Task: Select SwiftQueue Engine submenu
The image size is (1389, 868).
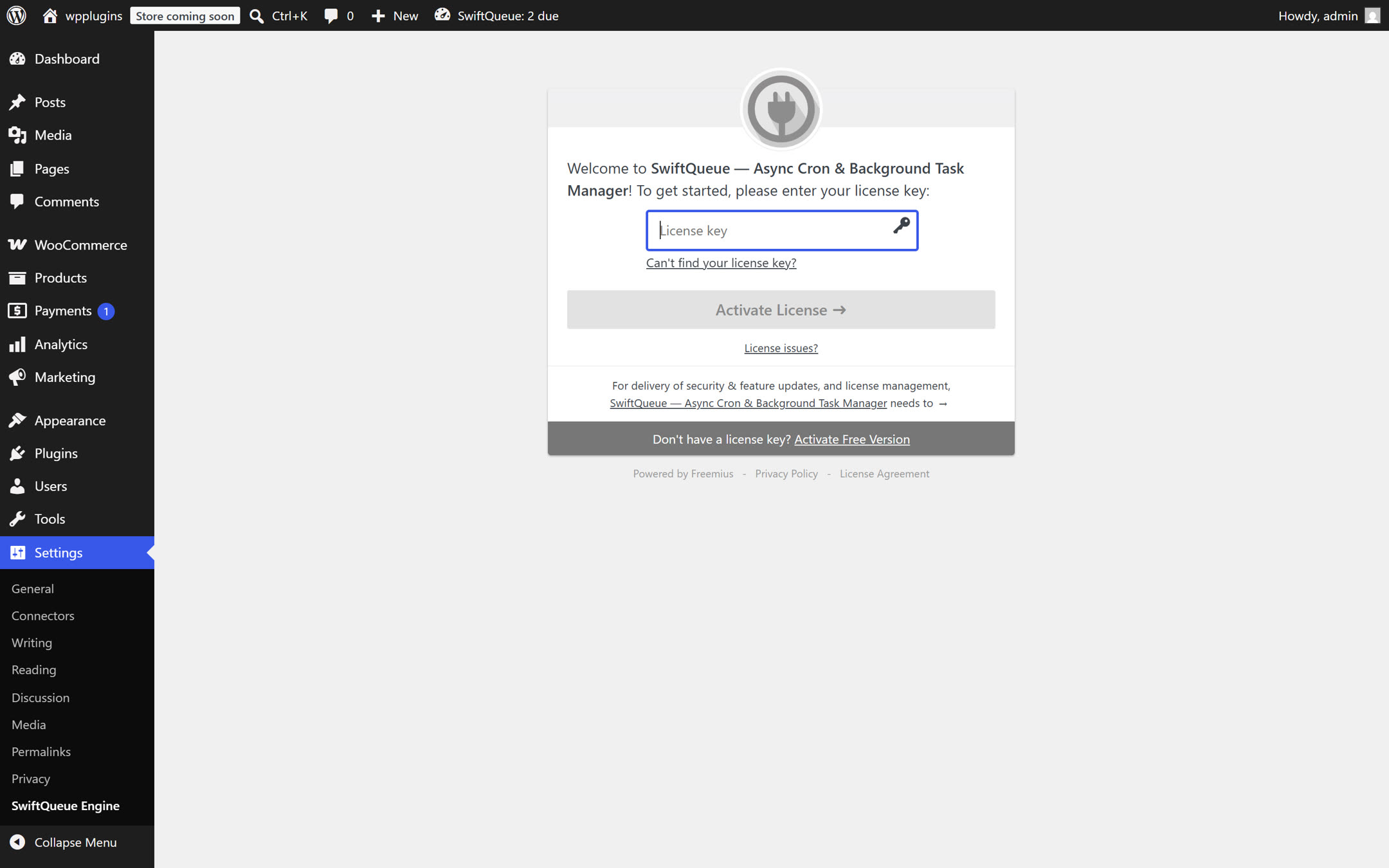Action: (x=66, y=806)
